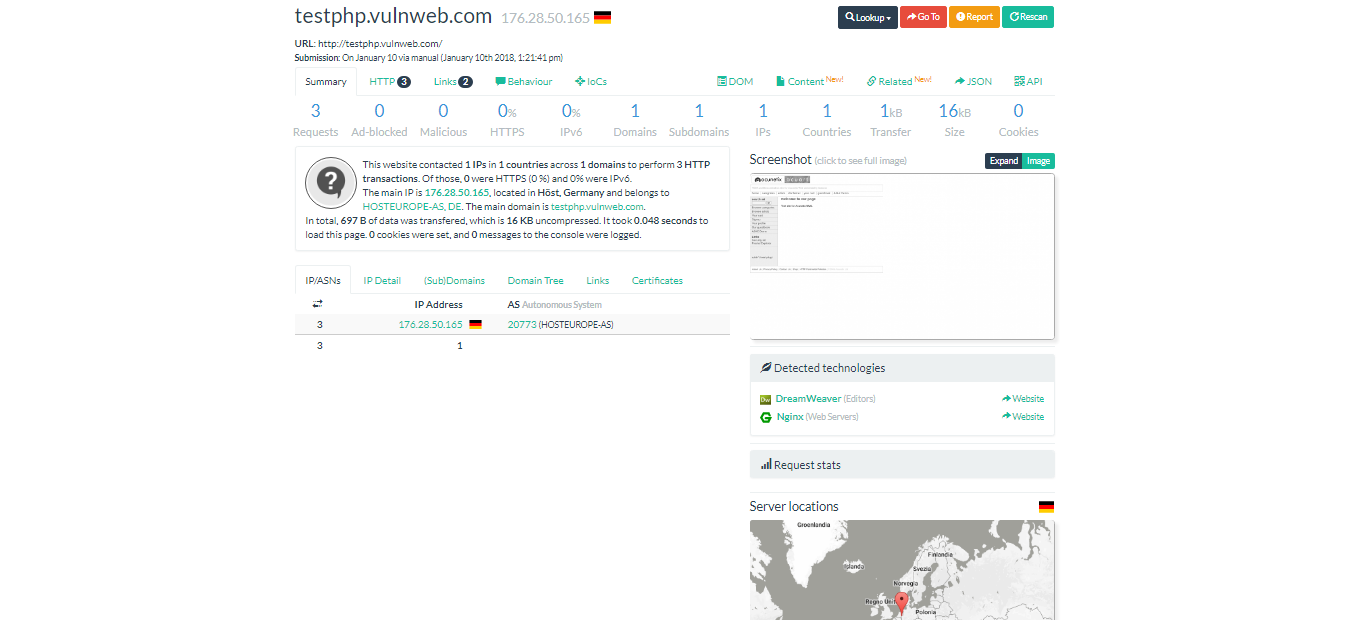The height and width of the screenshot is (620, 1349).
Task: Open the Lookup dropdown menu
Action: [867, 17]
